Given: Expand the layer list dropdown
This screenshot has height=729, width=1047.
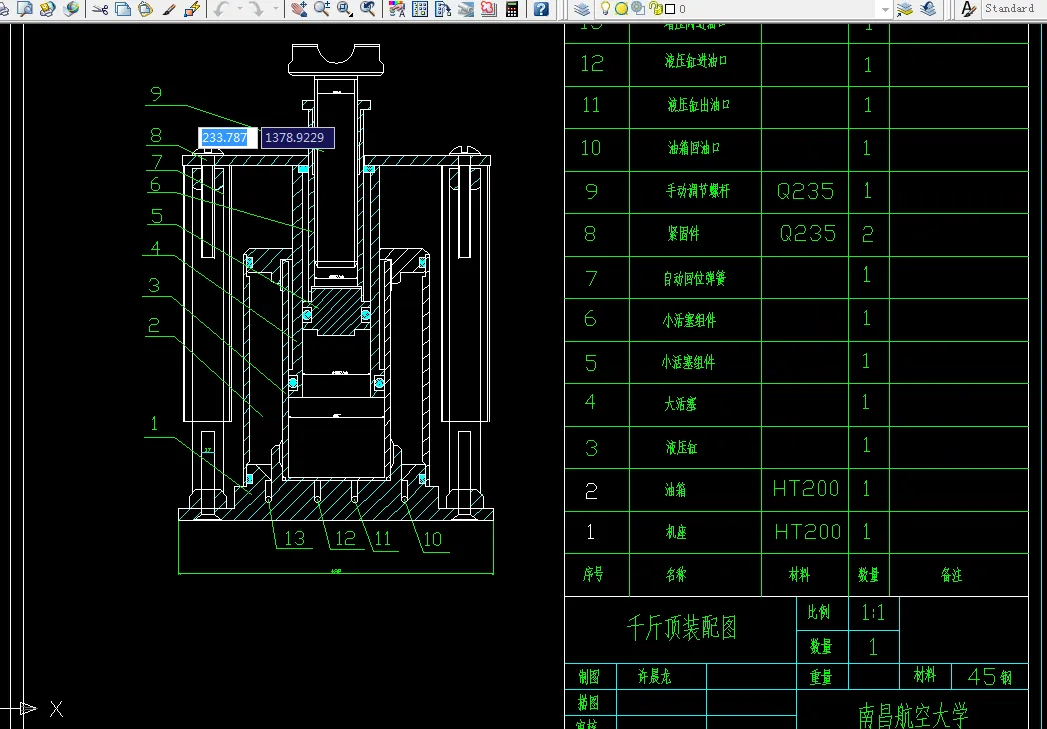Looking at the screenshot, I should pyautogui.click(x=885, y=9).
